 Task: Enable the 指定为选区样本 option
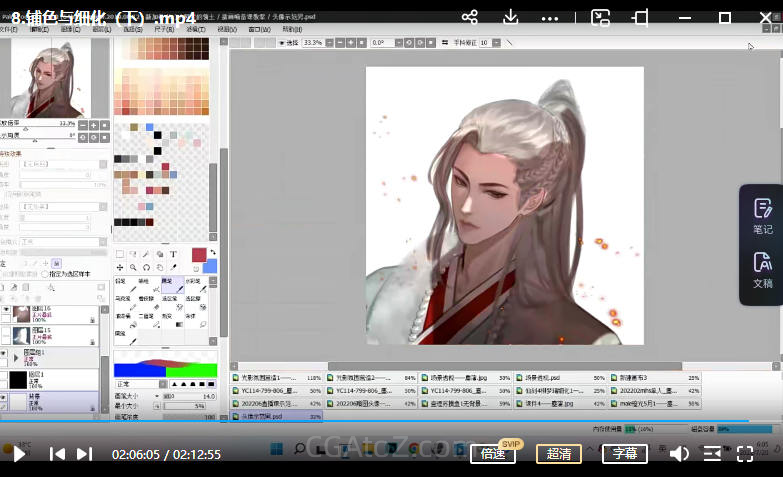coord(44,274)
